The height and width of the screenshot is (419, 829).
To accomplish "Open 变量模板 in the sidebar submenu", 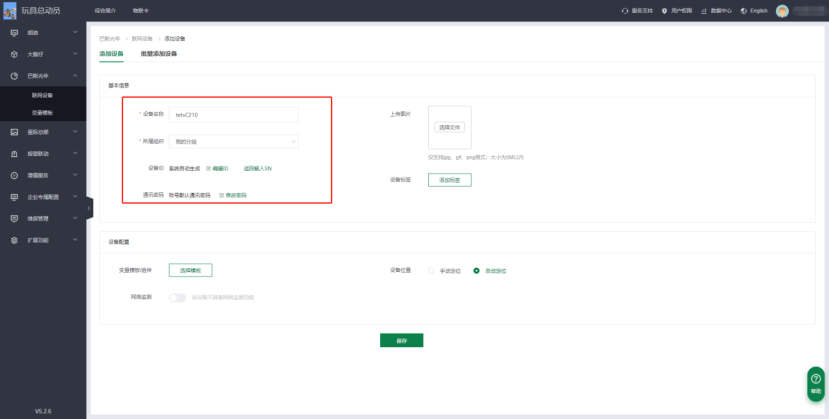I will tap(42, 112).
